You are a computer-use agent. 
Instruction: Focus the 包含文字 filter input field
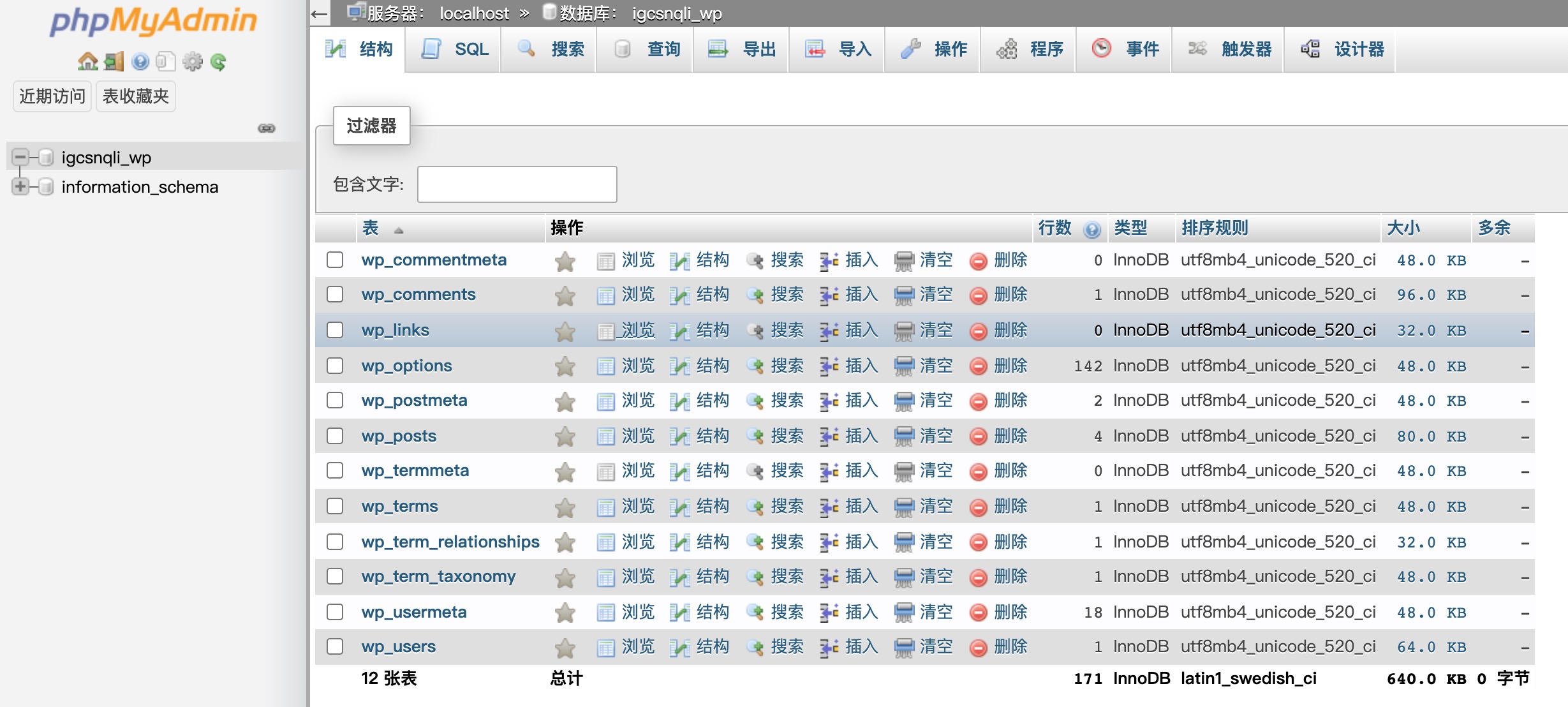(x=517, y=184)
